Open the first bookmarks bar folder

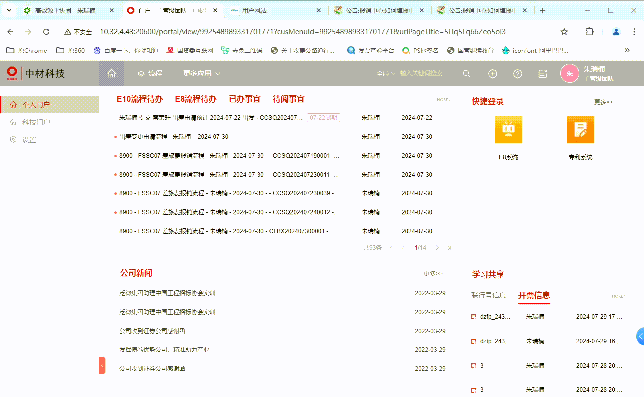tap(27, 50)
